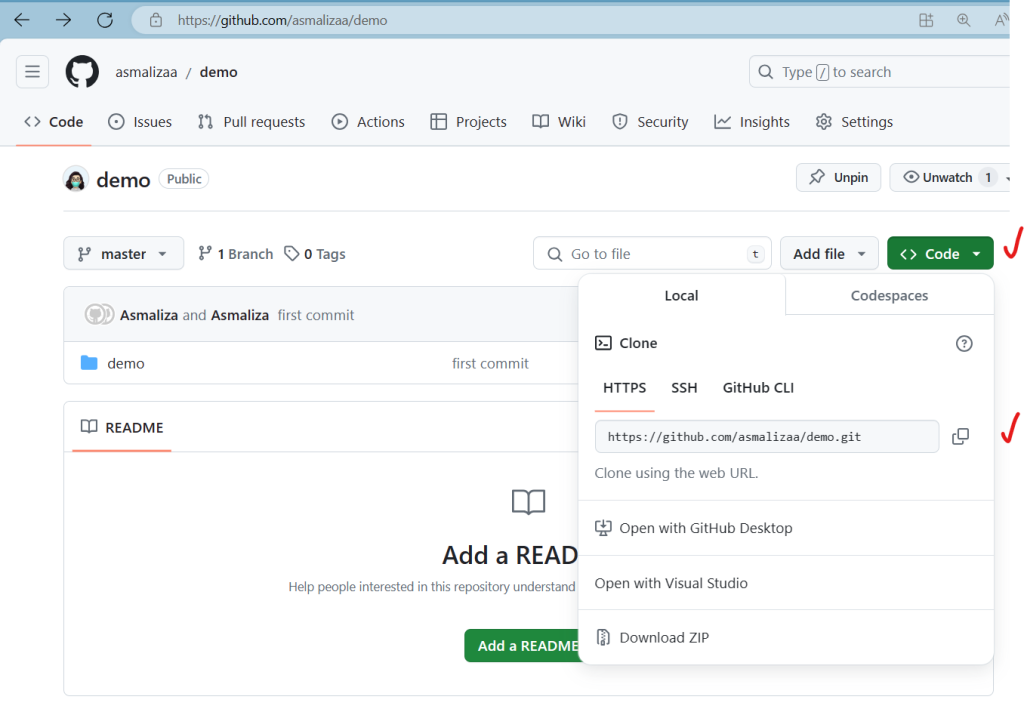This screenshot has height=712, width=1024.
Task: Click the Go to file search field
Action: (x=652, y=254)
